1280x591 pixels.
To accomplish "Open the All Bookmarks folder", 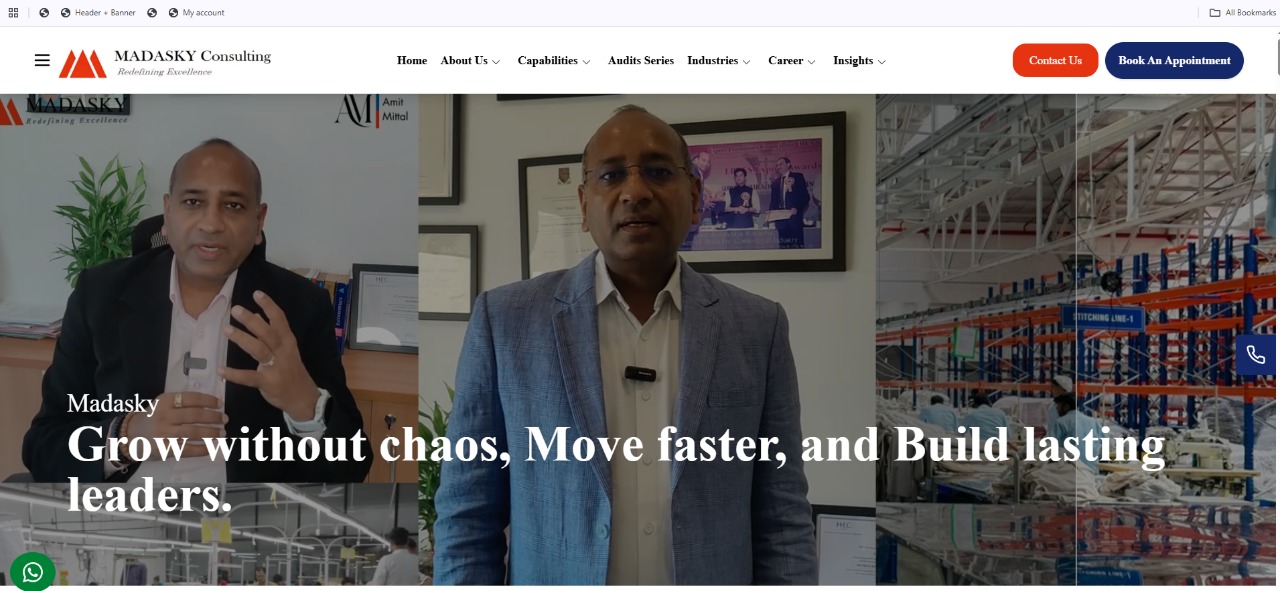I will 1243,13.
